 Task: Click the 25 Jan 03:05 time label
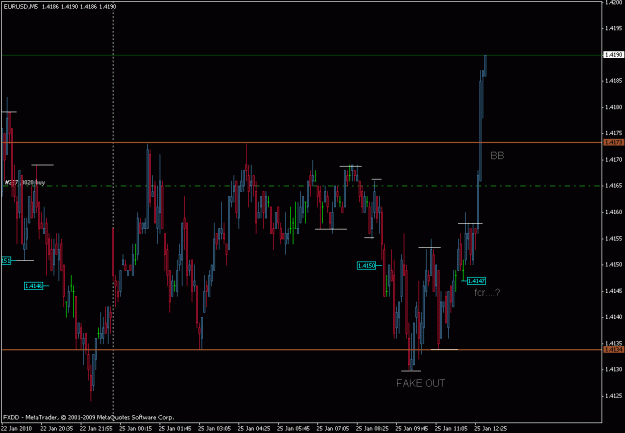pos(214,429)
